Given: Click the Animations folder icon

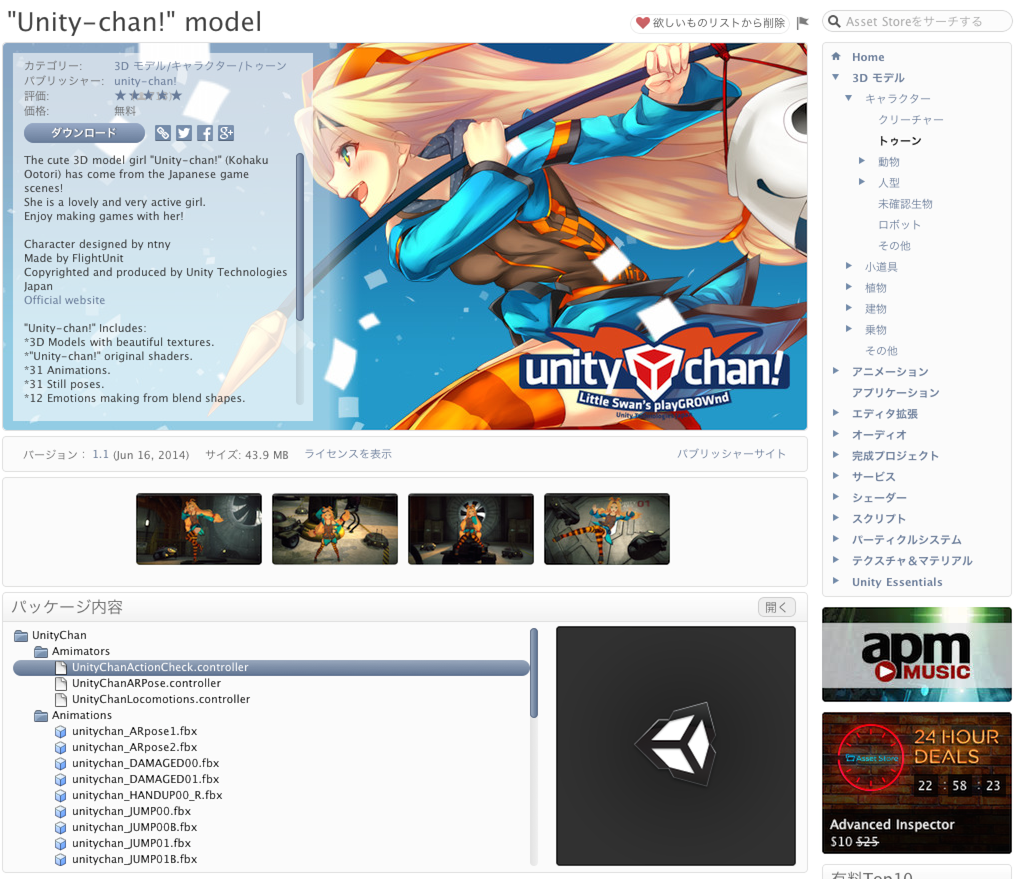Looking at the screenshot, I should pyautogui.click(x=41, y=716).
